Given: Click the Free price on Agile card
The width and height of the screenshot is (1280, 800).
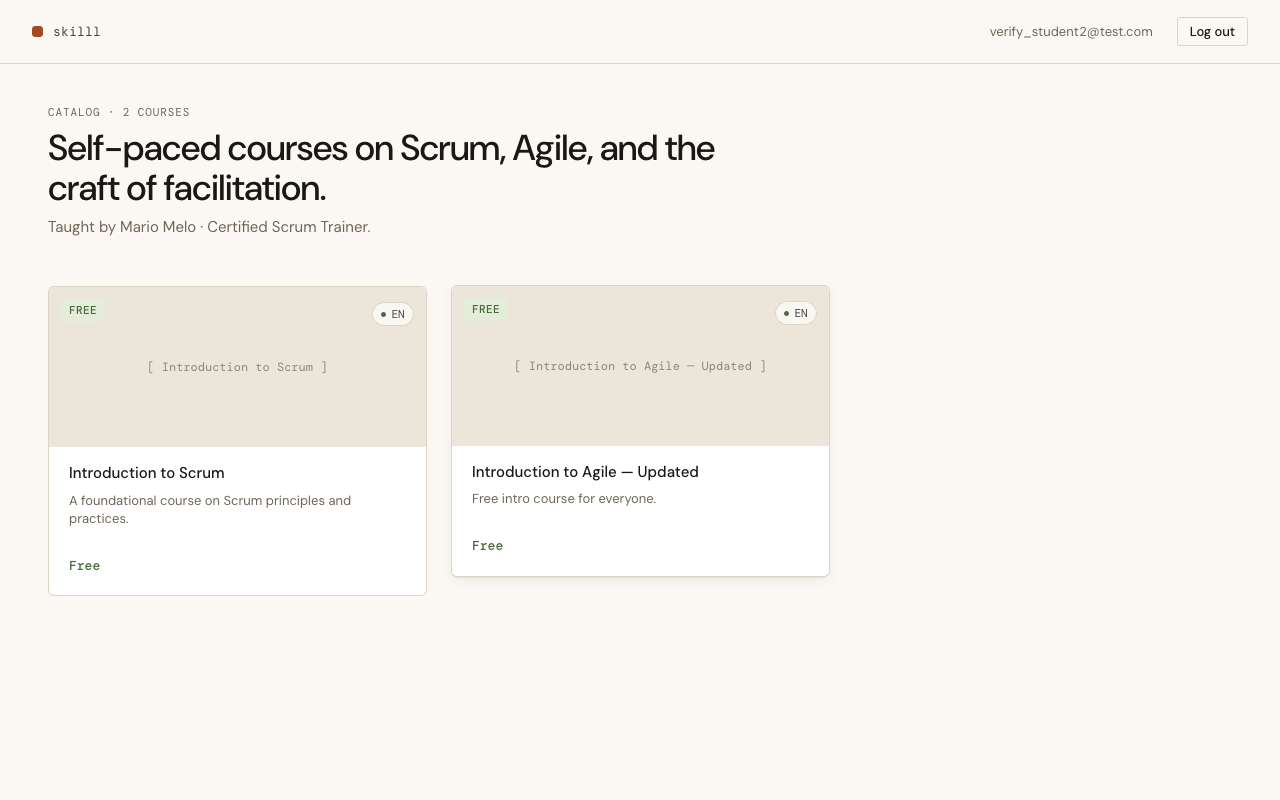Looking at the screenshot, I should pos(488,546).
